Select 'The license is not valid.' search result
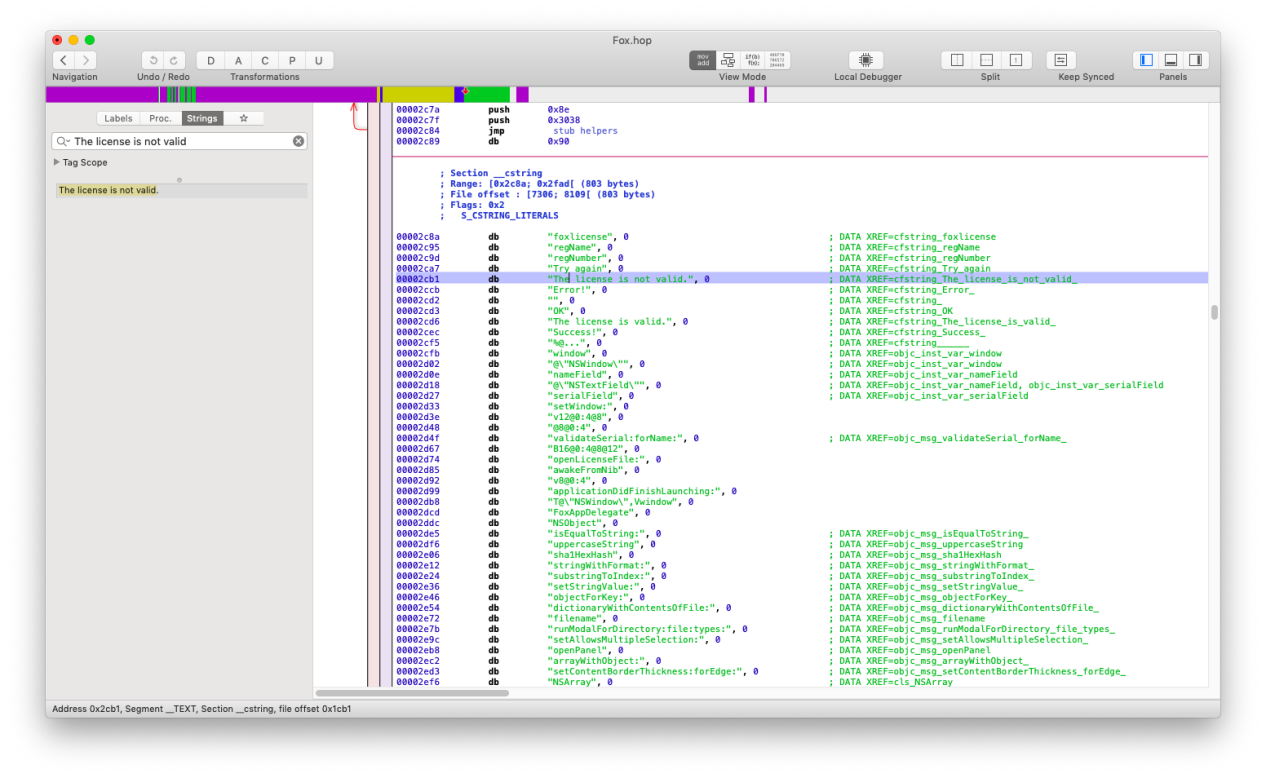Image resolution: width=1266 pixels, height=778 pixels. 108,190
